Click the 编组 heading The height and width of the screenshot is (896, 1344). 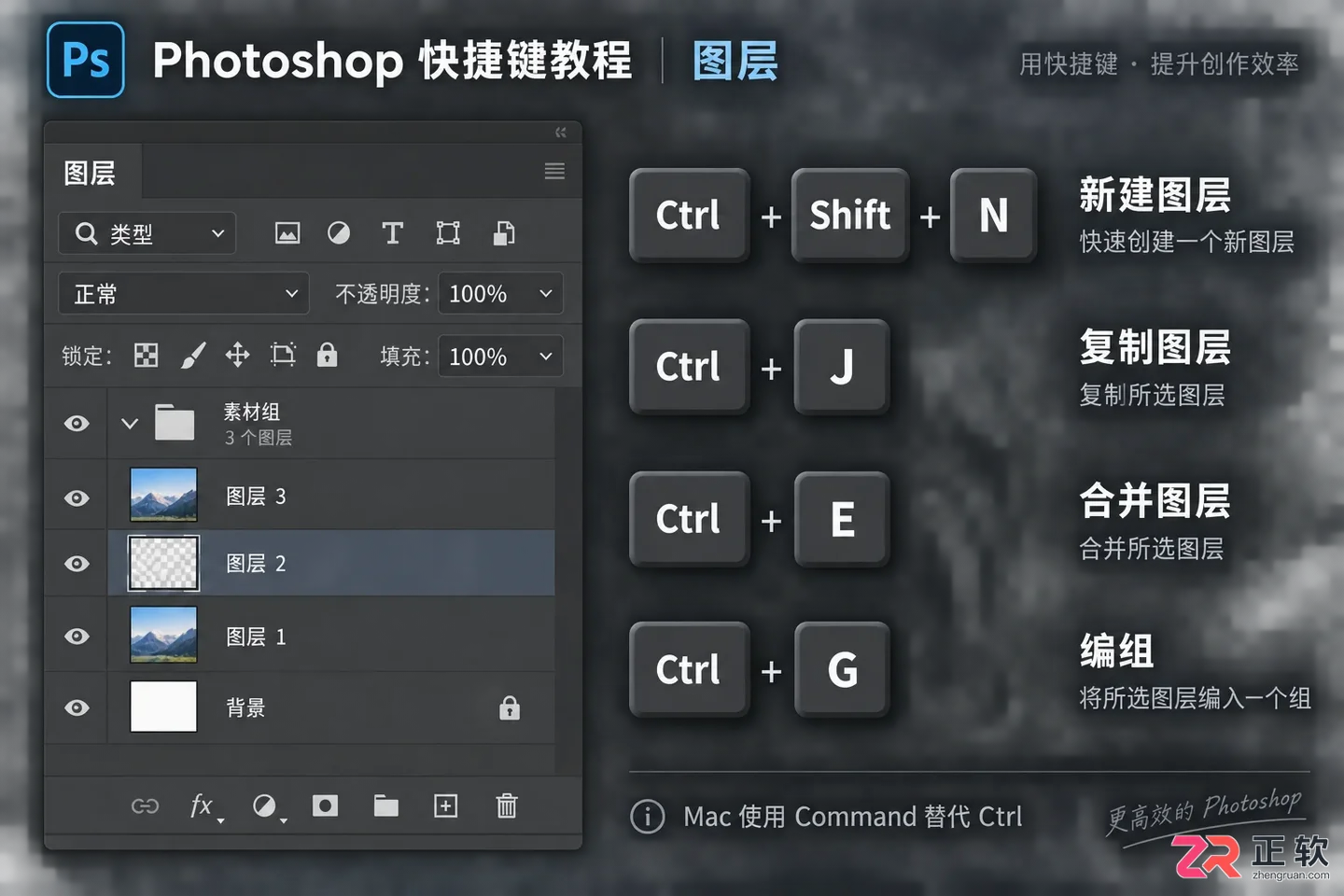[1116, 651]
